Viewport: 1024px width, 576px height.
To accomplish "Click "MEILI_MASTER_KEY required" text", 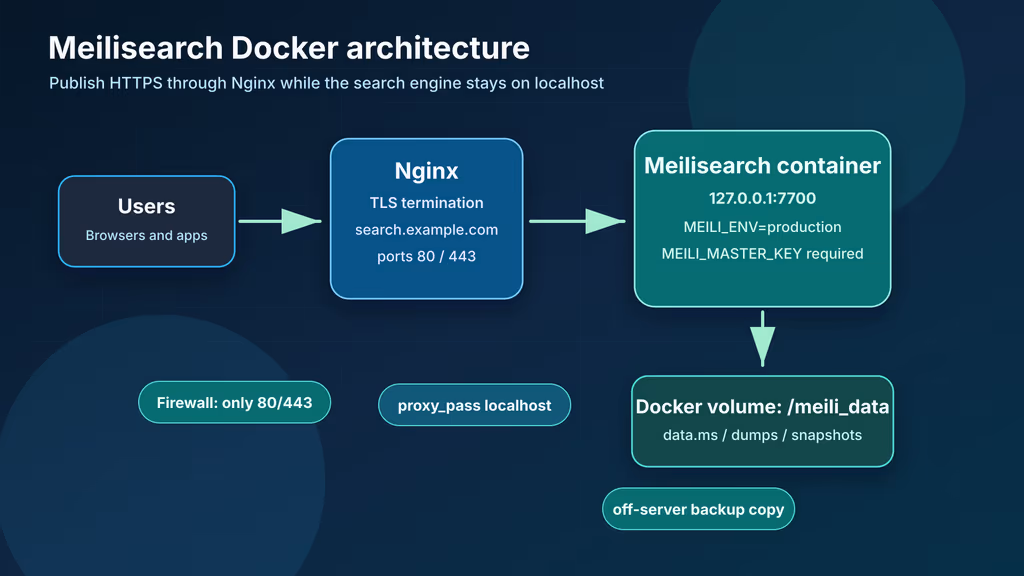I will [762, 254].
